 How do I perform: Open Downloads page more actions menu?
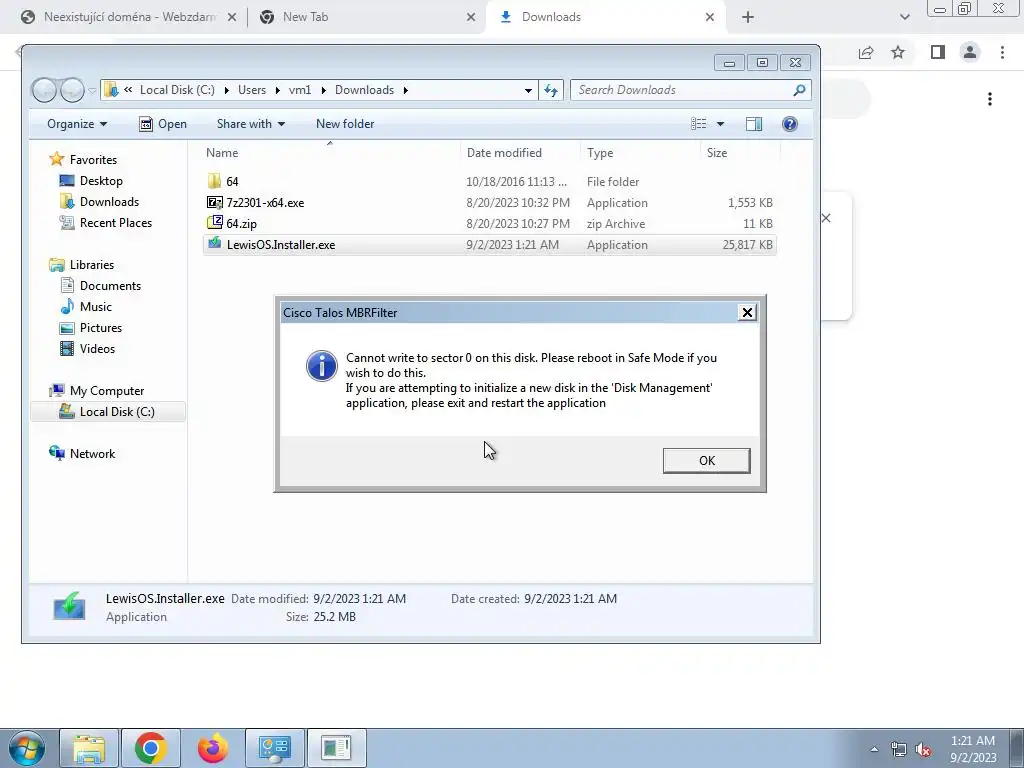pos(990,99)
